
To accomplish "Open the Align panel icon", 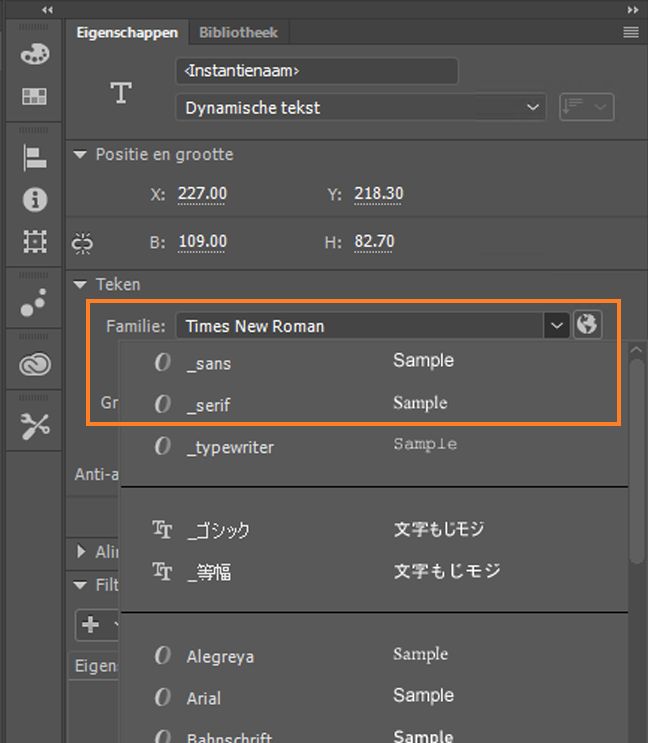I will pos(35,158).
